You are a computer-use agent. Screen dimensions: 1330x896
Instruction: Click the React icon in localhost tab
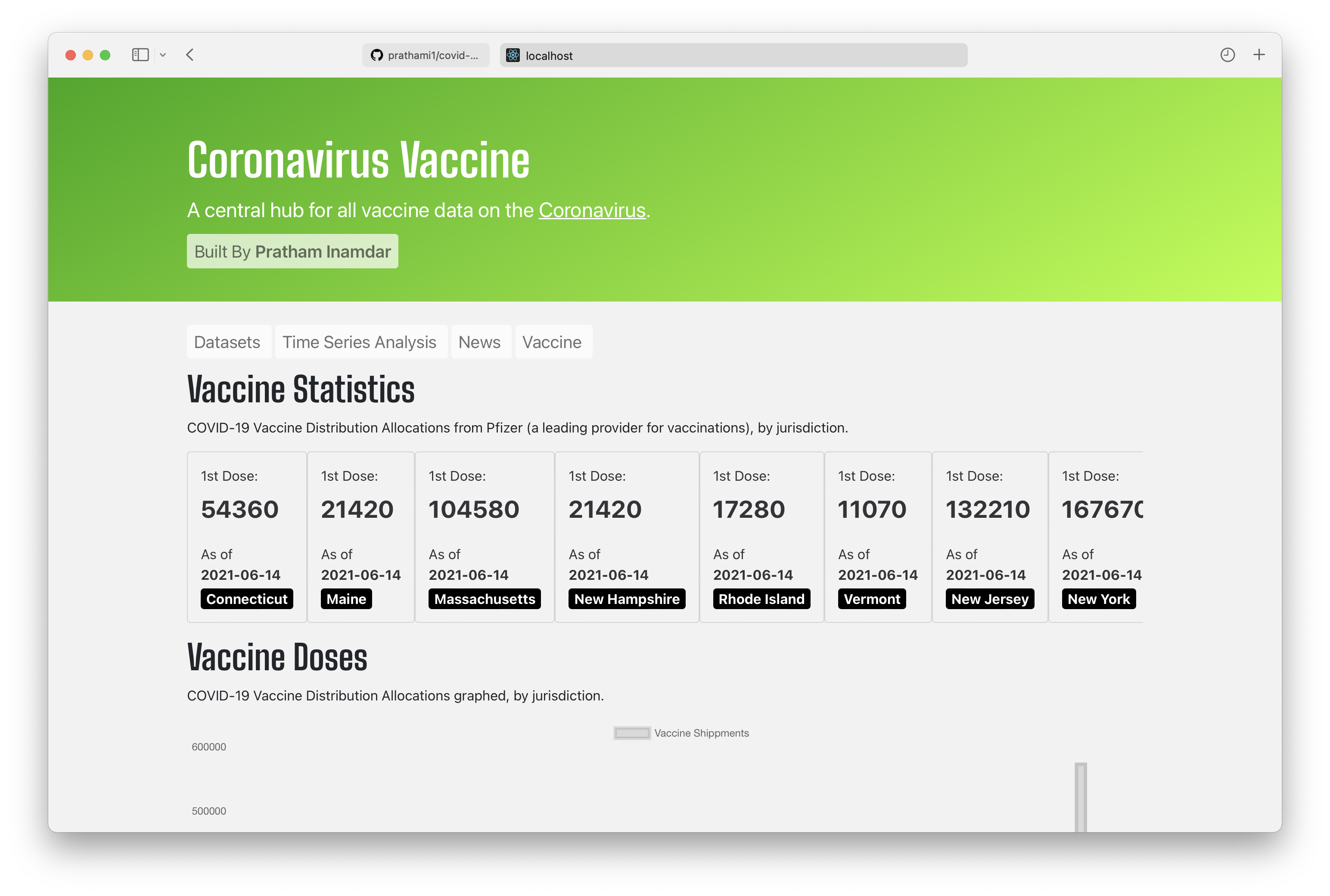point(513,56)
